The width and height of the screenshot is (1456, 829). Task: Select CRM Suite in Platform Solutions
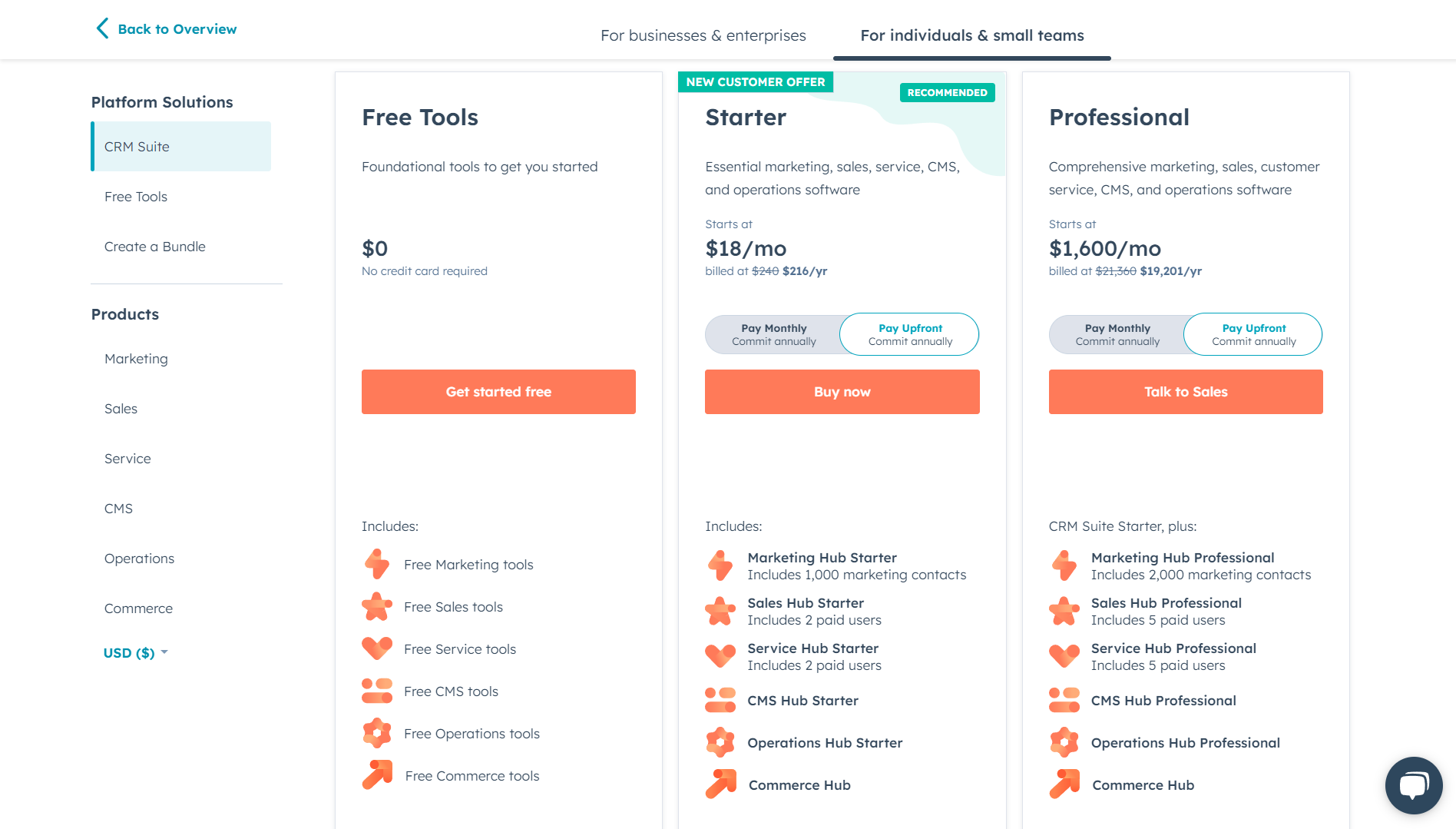click(137, 146)
